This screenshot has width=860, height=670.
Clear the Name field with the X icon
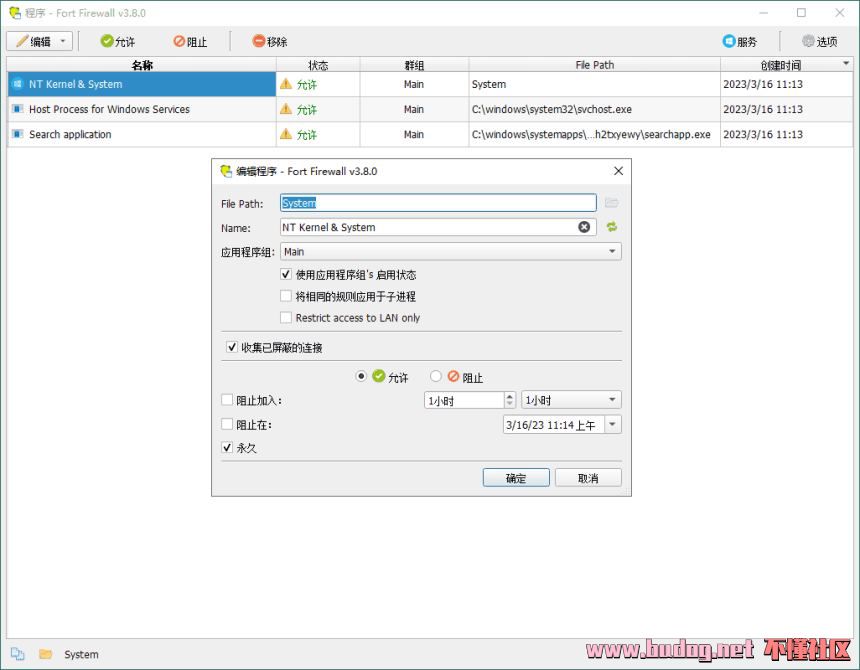[x=584, y=227]
